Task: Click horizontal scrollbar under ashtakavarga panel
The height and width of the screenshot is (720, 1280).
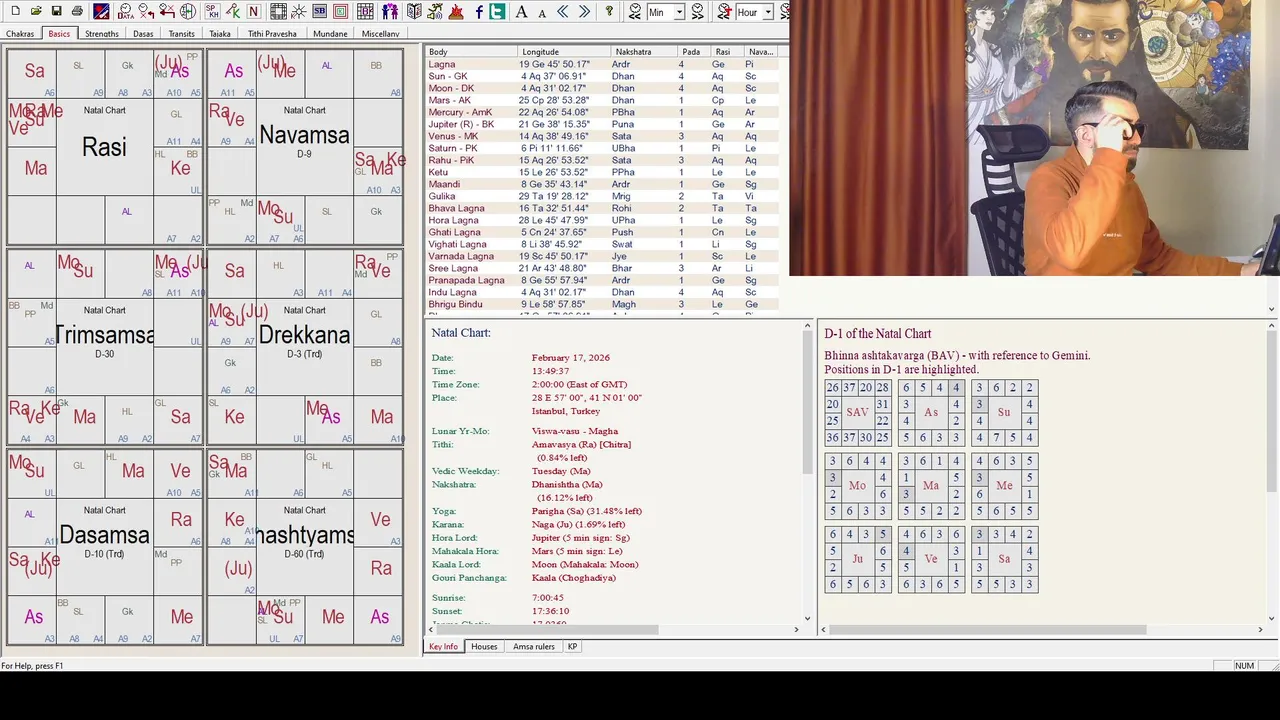Action: [988, 630]
